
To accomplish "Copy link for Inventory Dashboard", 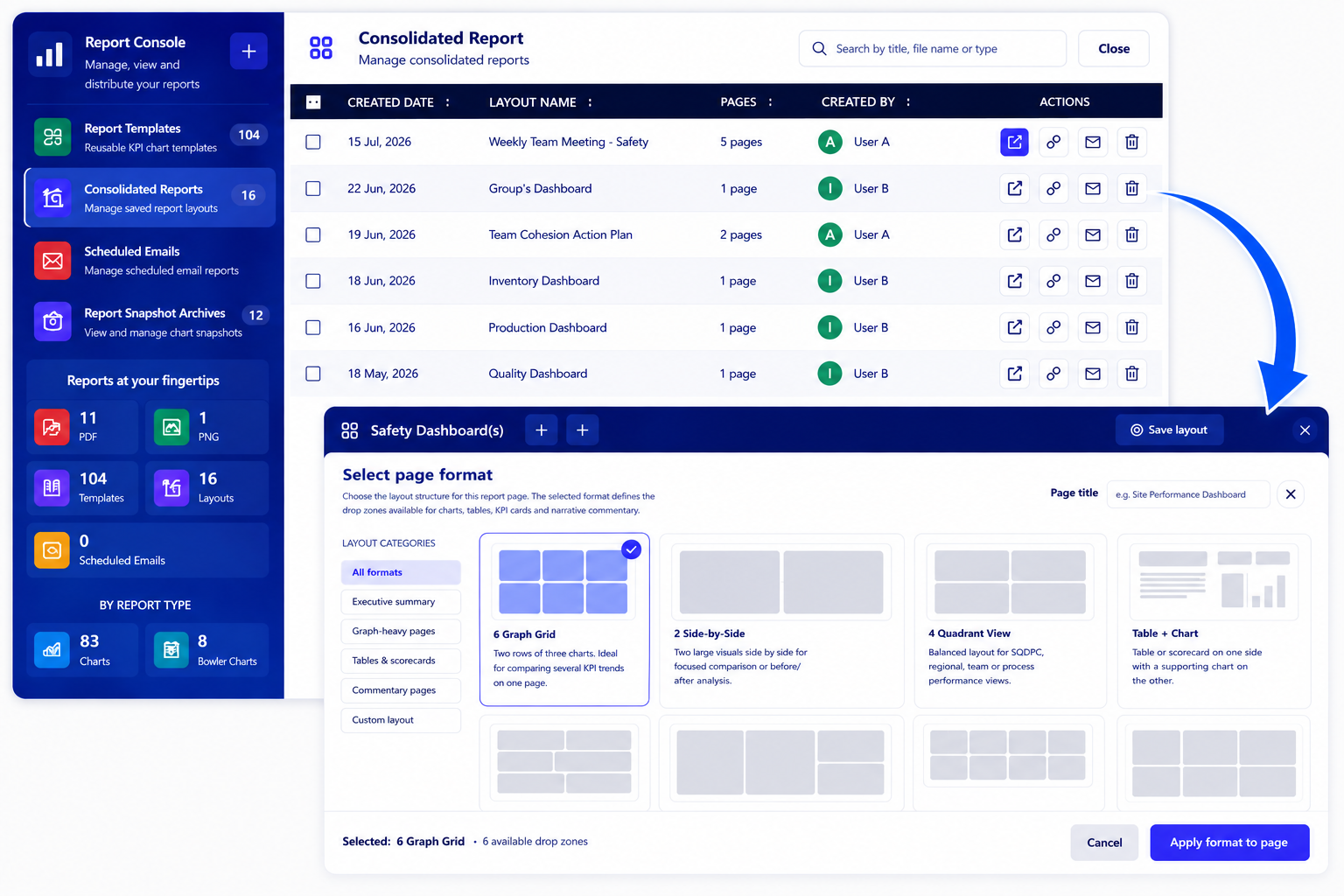I will point(1053,281).
